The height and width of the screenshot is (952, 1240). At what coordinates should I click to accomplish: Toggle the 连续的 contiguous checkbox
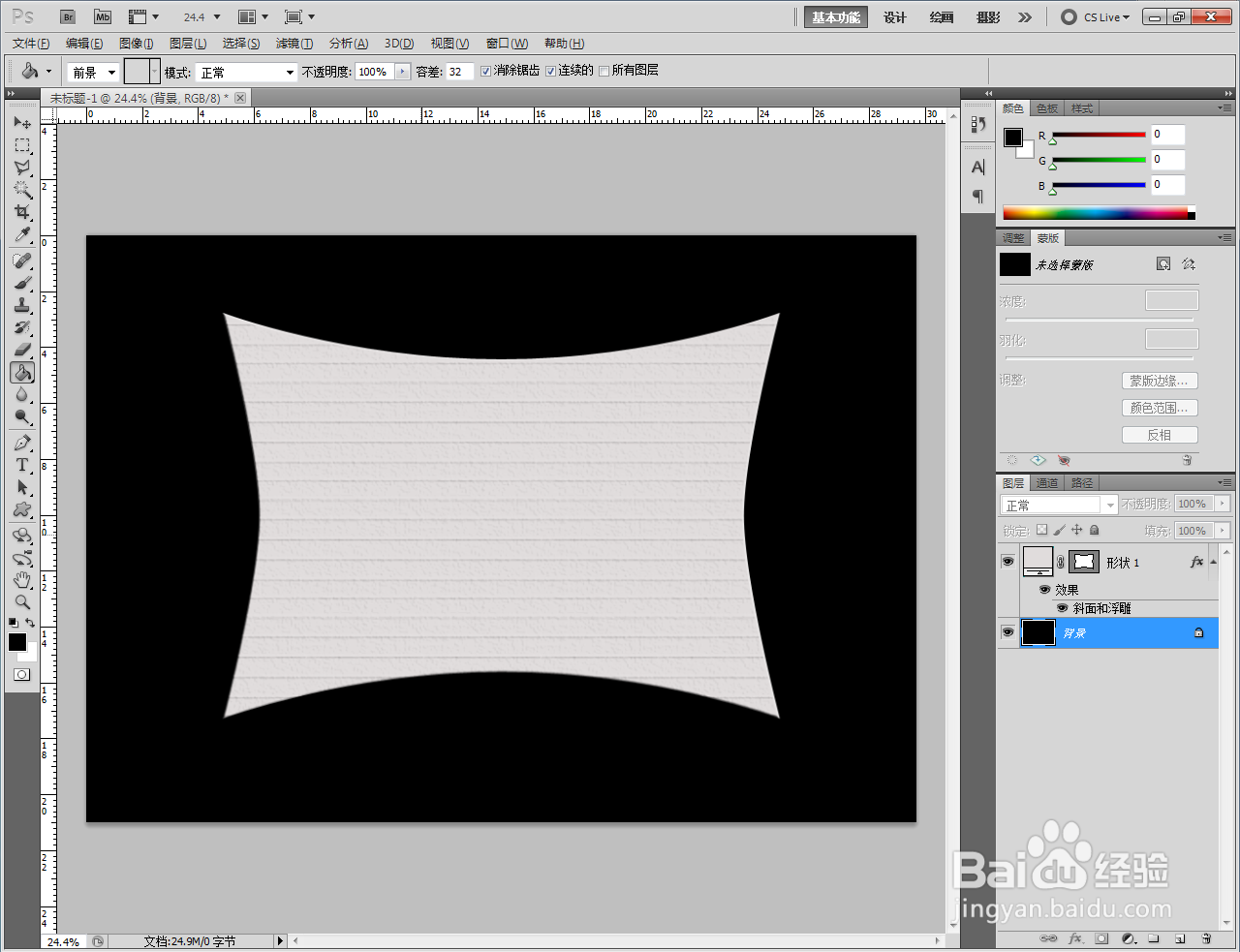pos(551,71)
